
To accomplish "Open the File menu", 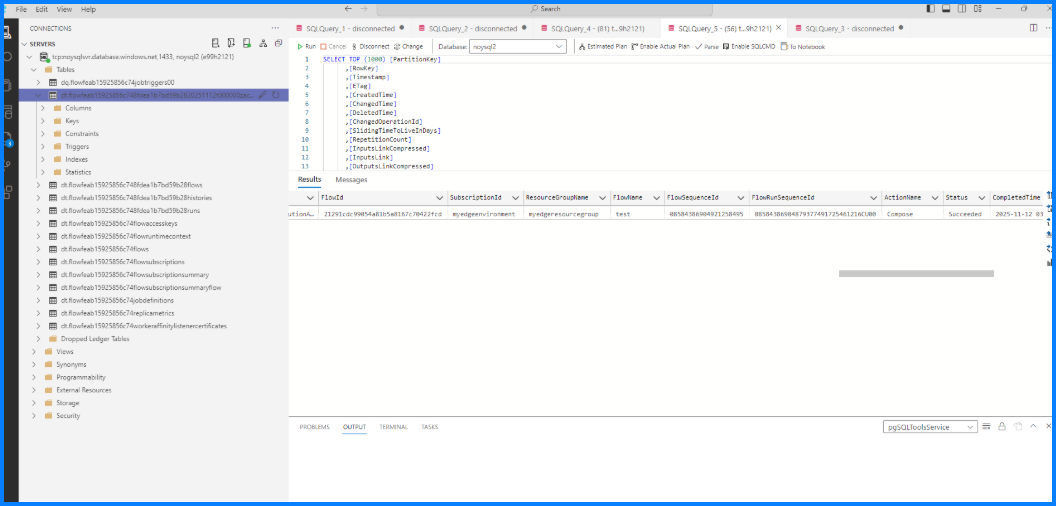I will point(21,9).
